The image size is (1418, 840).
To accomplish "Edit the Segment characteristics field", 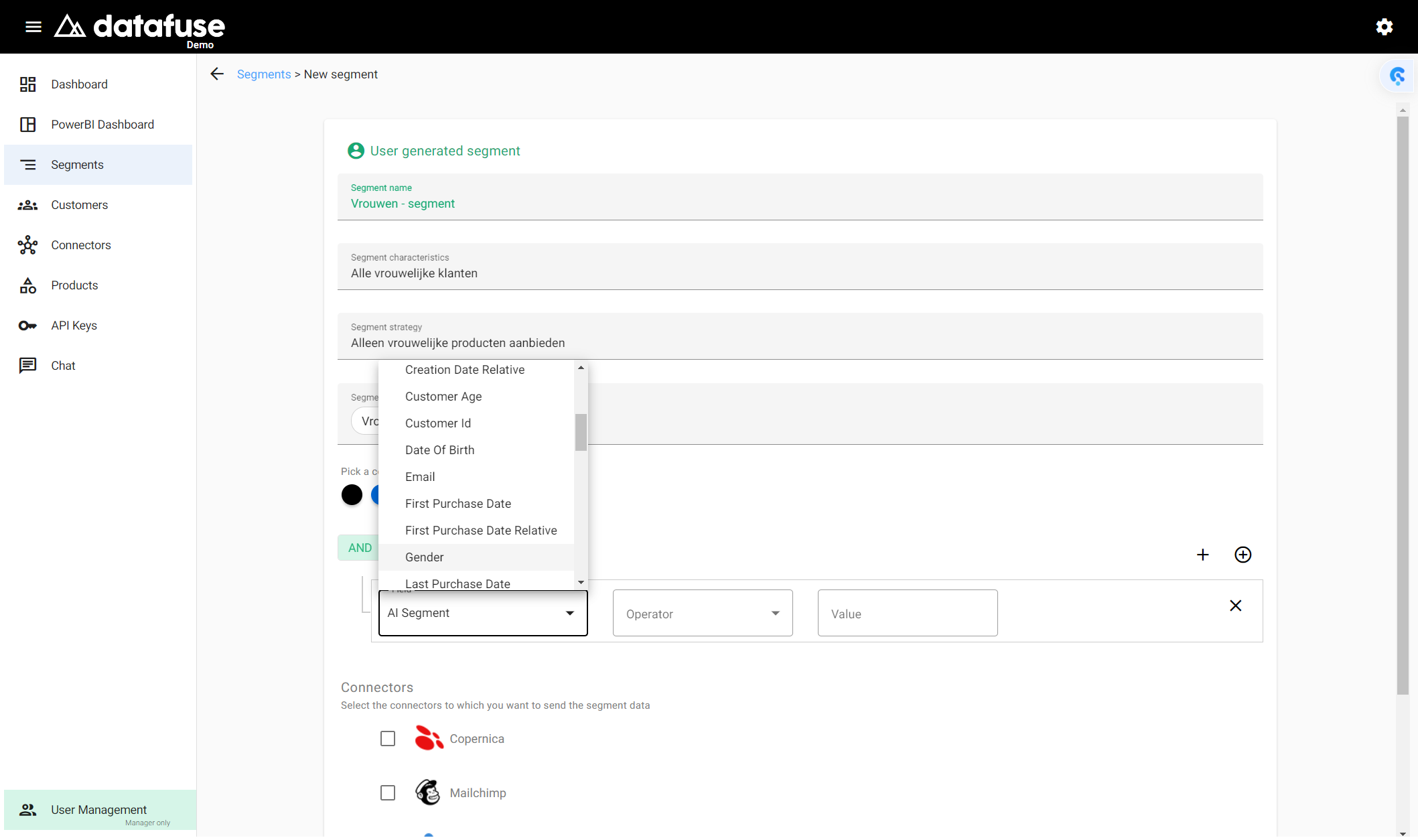I will (800, 267).
